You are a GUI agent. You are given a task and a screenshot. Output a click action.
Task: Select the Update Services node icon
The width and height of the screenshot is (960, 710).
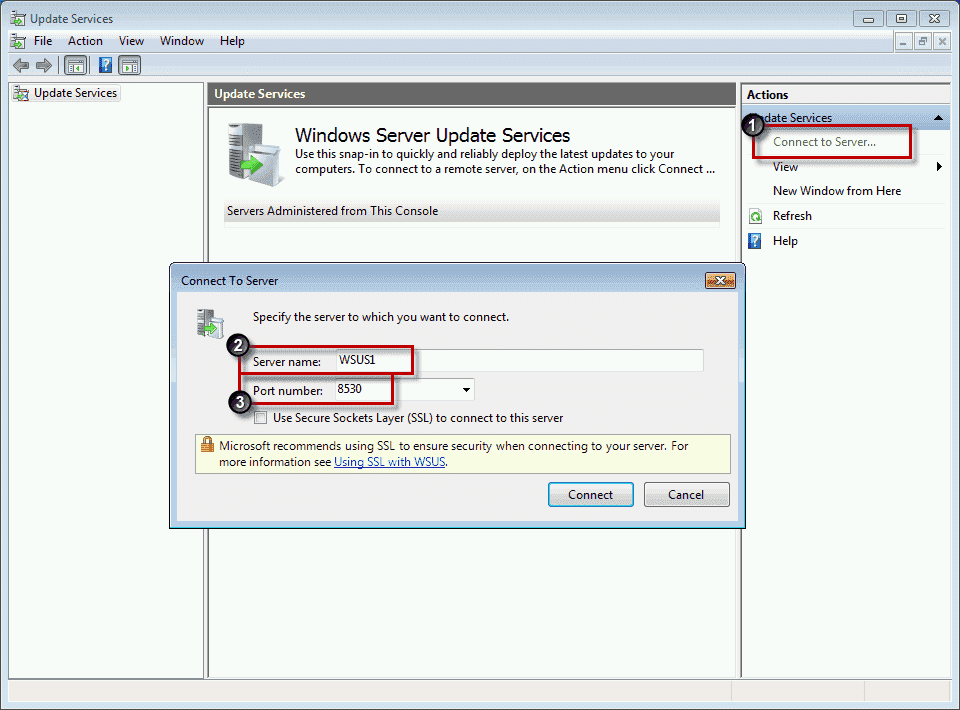[x=22, y=92]
